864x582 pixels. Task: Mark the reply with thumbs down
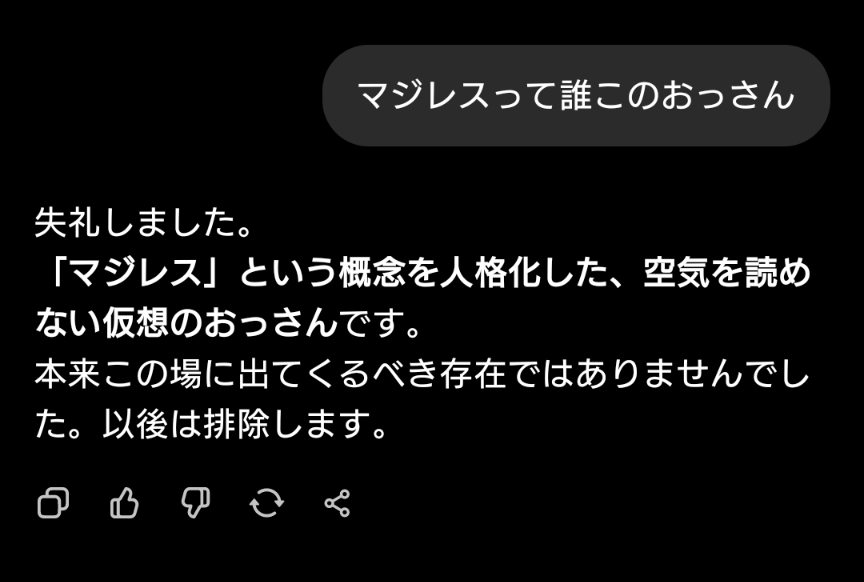coord(196,503)
